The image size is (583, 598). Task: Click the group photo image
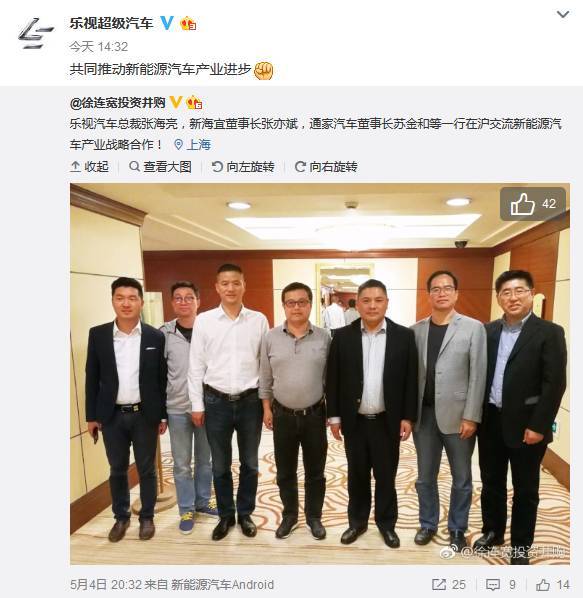point(320,374)
